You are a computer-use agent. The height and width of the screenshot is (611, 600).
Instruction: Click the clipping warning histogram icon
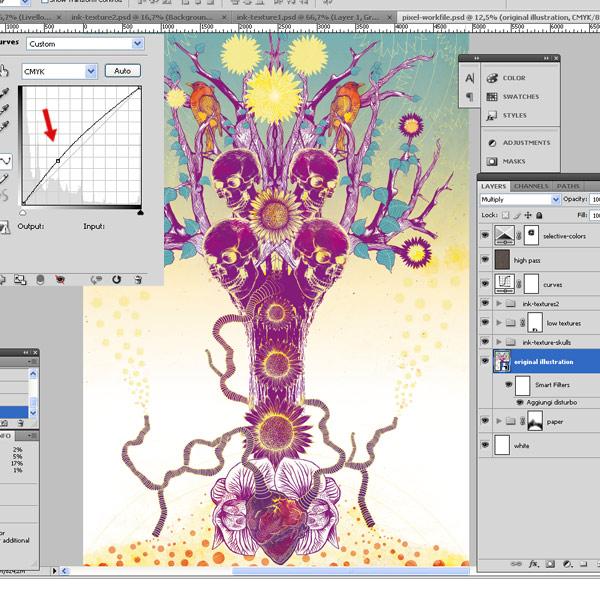[5, 227]
